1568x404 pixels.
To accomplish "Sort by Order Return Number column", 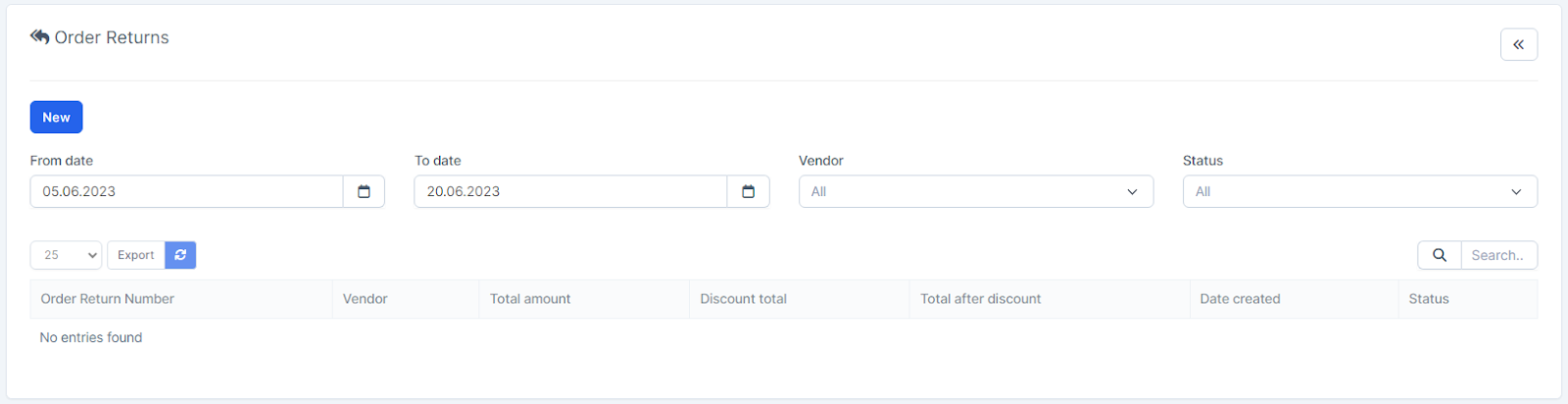I will click(108, 299).
